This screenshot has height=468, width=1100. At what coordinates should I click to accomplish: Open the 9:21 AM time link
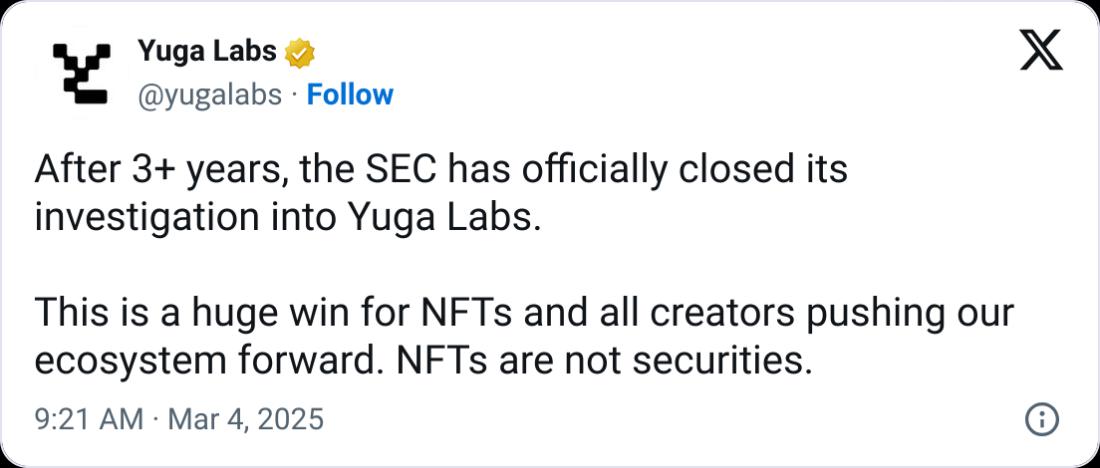(88, 419)
